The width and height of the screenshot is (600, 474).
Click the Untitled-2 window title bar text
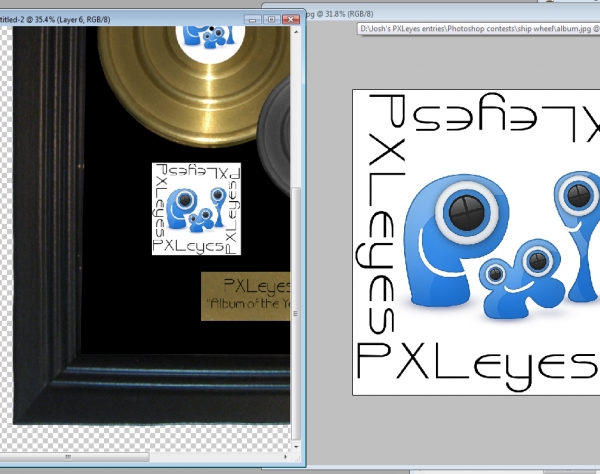[55, 20]
